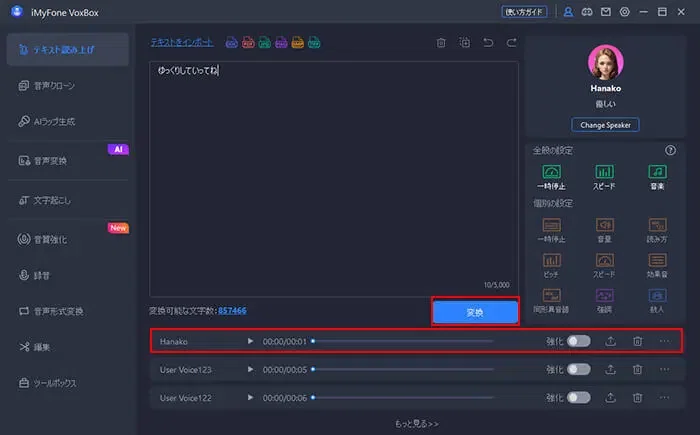Expand the clip list with もっと見る
700x435 pixels.
pos(417,423)
